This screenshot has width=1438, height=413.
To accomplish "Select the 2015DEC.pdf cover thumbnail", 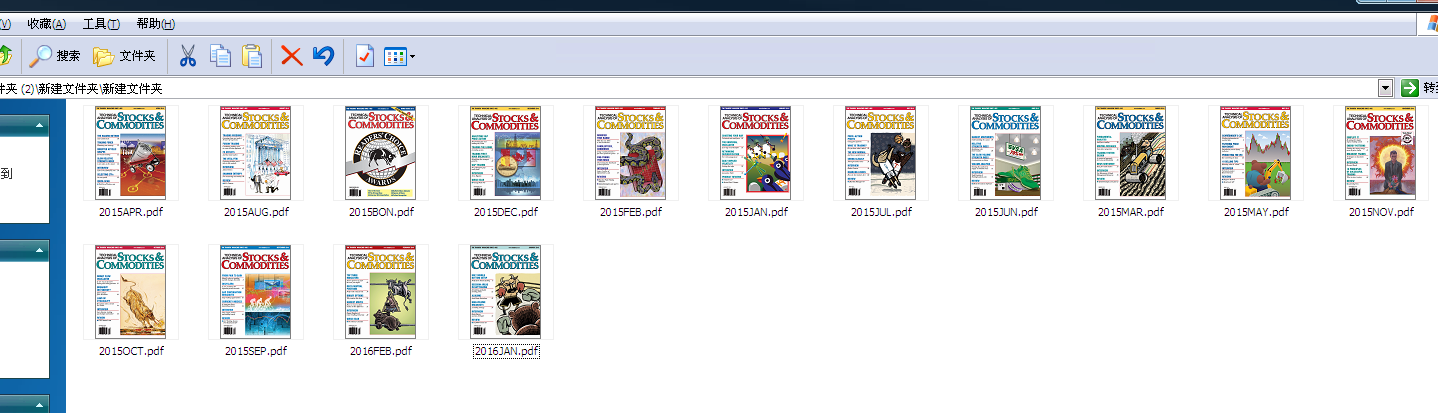I will point(506,152).
